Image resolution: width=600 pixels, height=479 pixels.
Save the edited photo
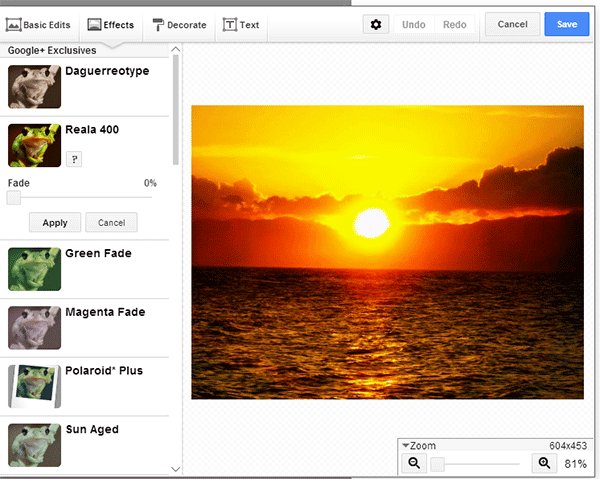[567, 24]
